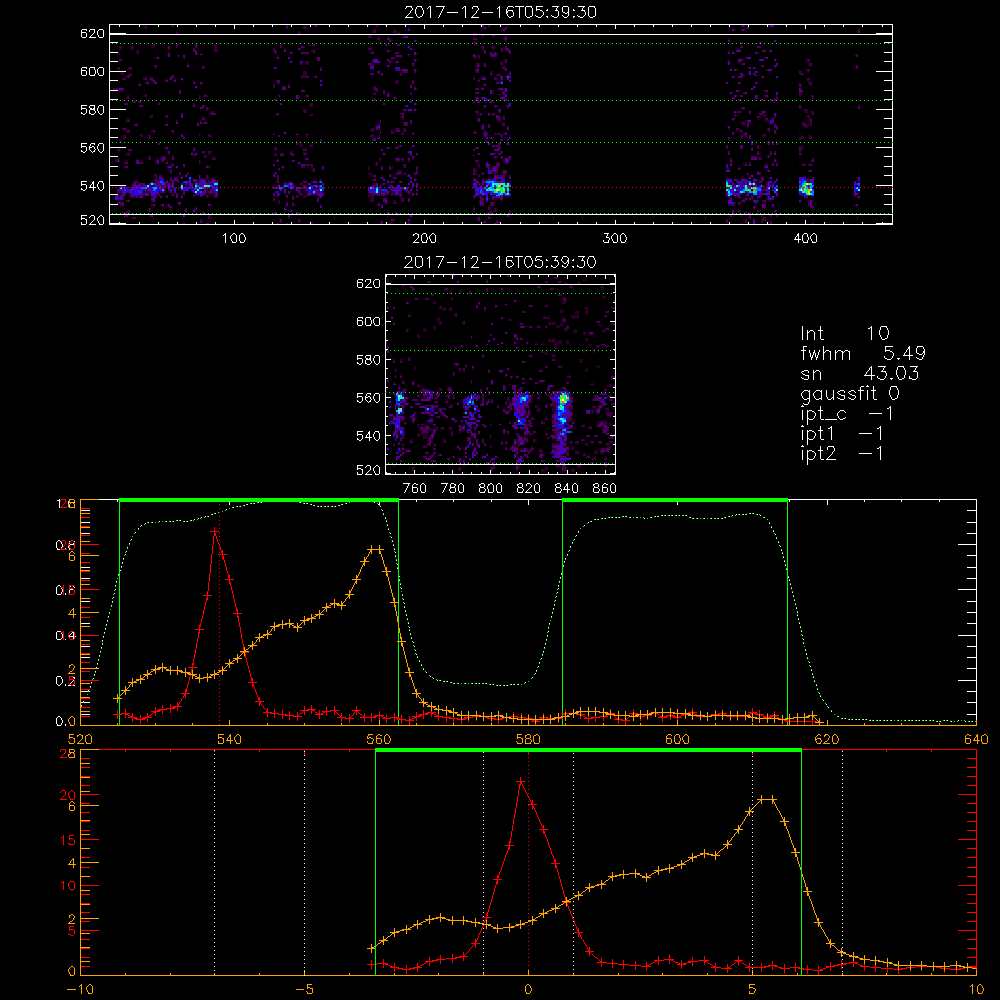Click orange curve peak near 5 in bottom plot
This screenshot has width=1000, height=1000.
point(767,798)
